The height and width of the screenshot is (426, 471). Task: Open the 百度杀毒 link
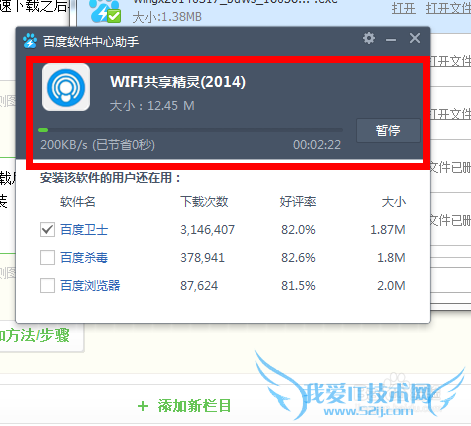coord(84,258)
